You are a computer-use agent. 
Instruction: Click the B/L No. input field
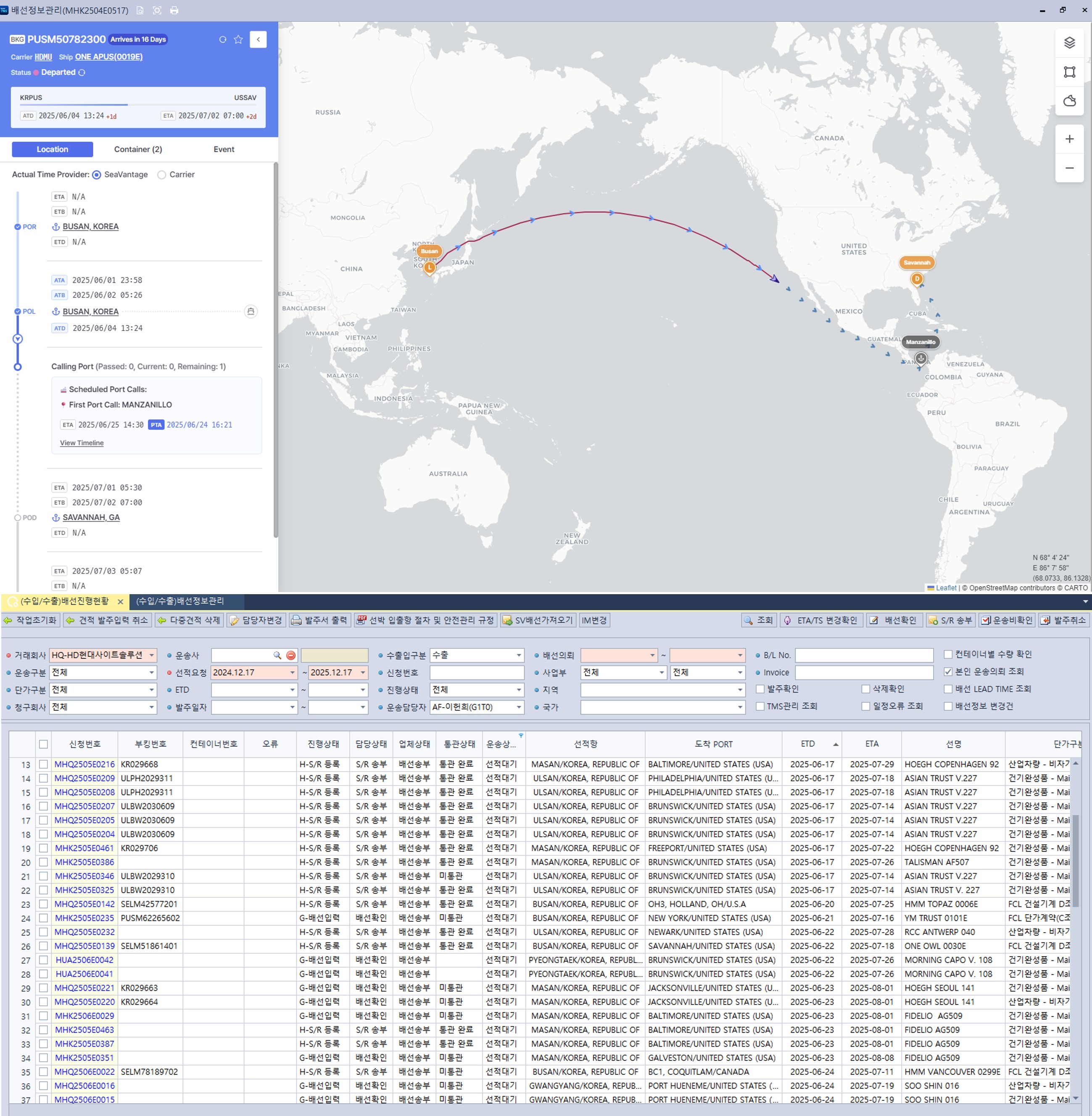click(x=864, y=655)
